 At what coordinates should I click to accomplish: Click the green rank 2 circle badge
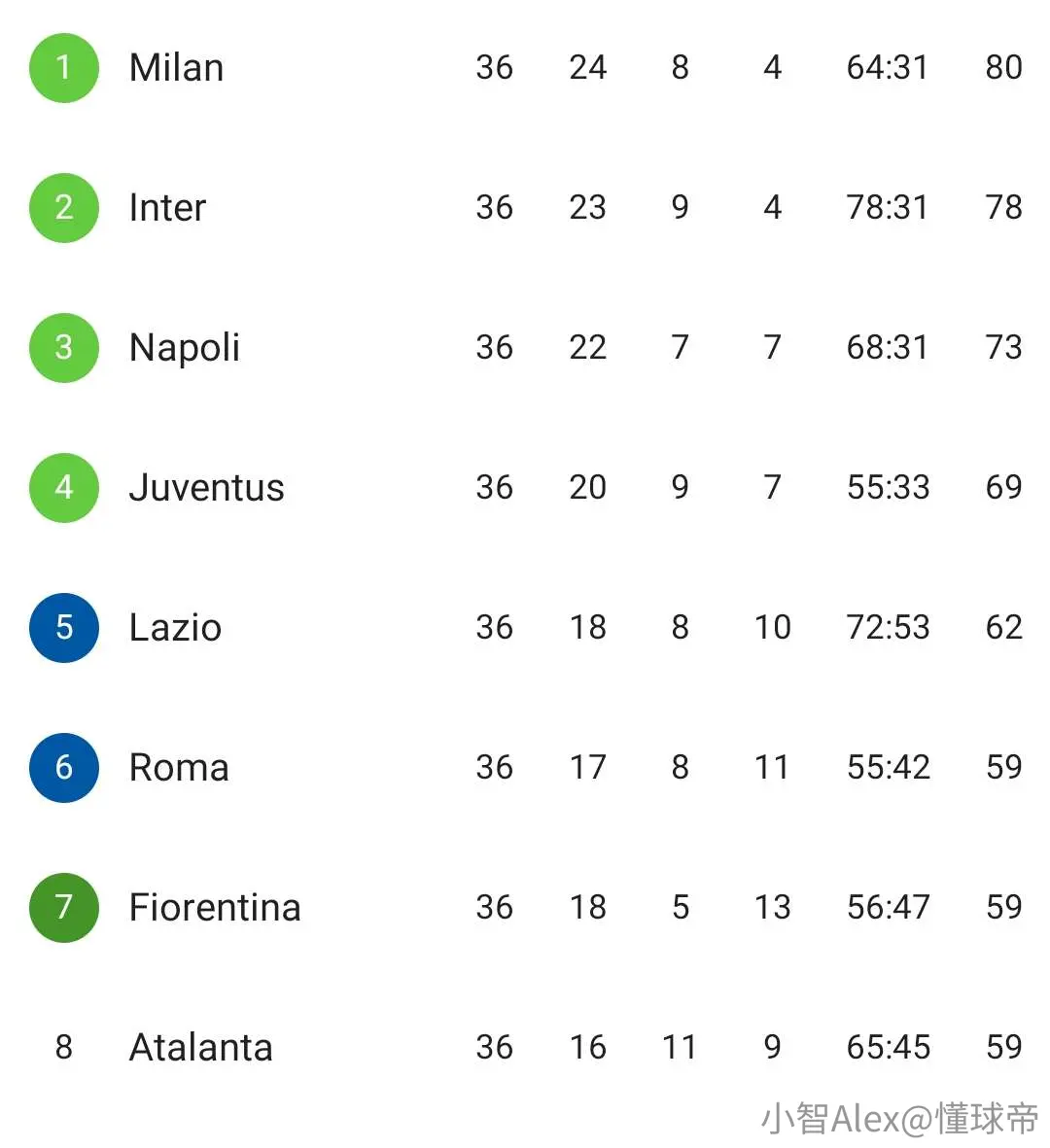point(64,207)
